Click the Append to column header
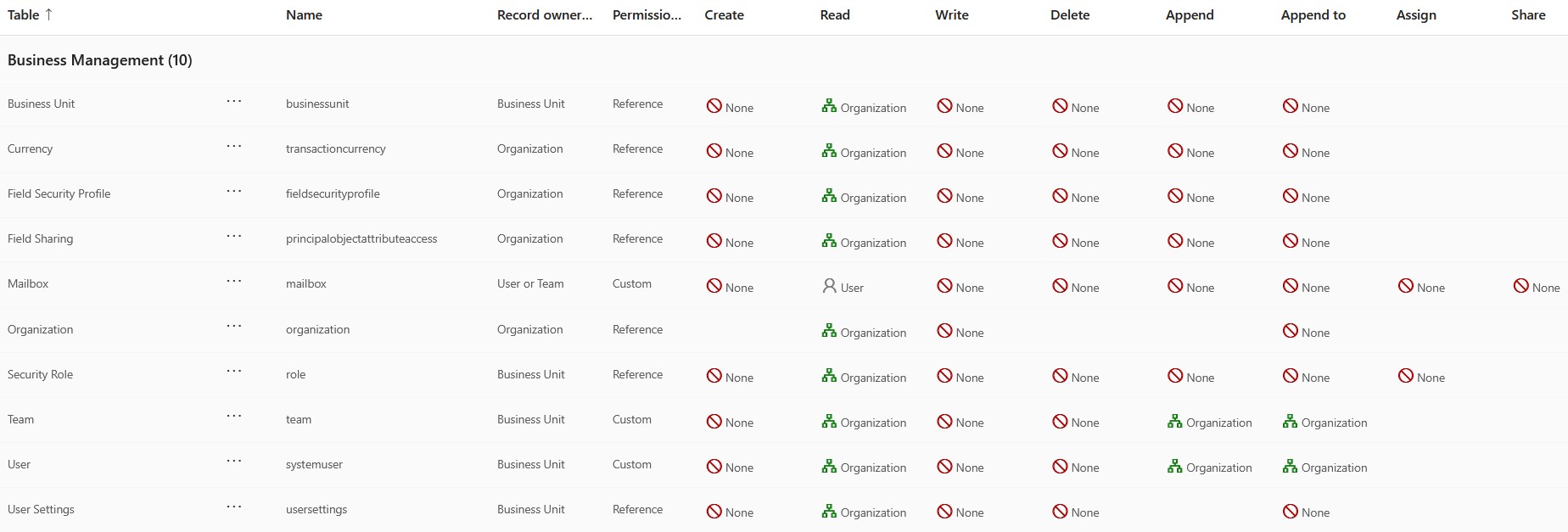Screen dimensions: 1568x532 pyautogui.click(x=1313, y=14)
